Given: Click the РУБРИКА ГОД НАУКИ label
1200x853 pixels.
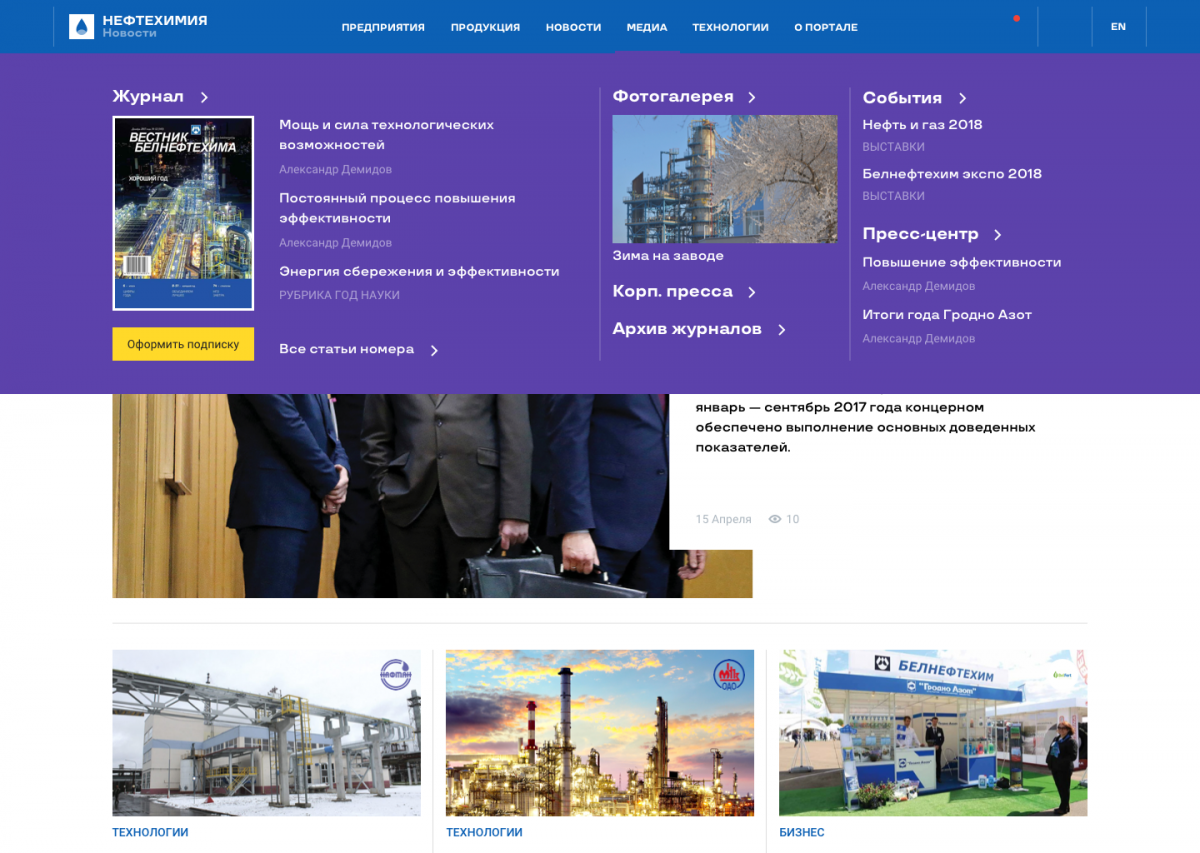Looking at the screenshot, I should click(x=339, y=295).
